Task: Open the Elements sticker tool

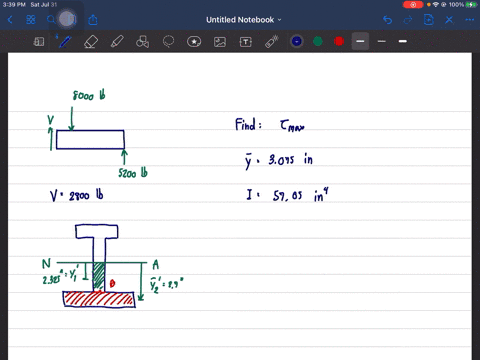Action: (x=194, y=42)
